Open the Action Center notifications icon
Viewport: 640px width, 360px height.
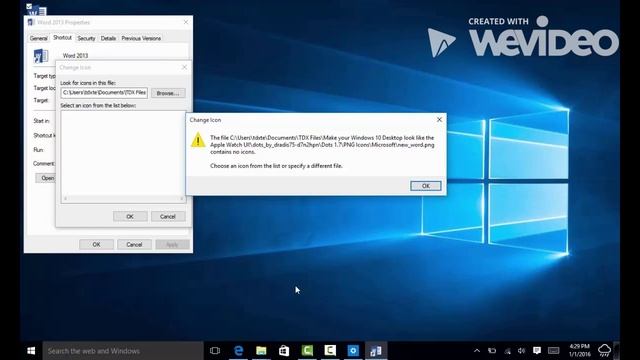point(537,351)
